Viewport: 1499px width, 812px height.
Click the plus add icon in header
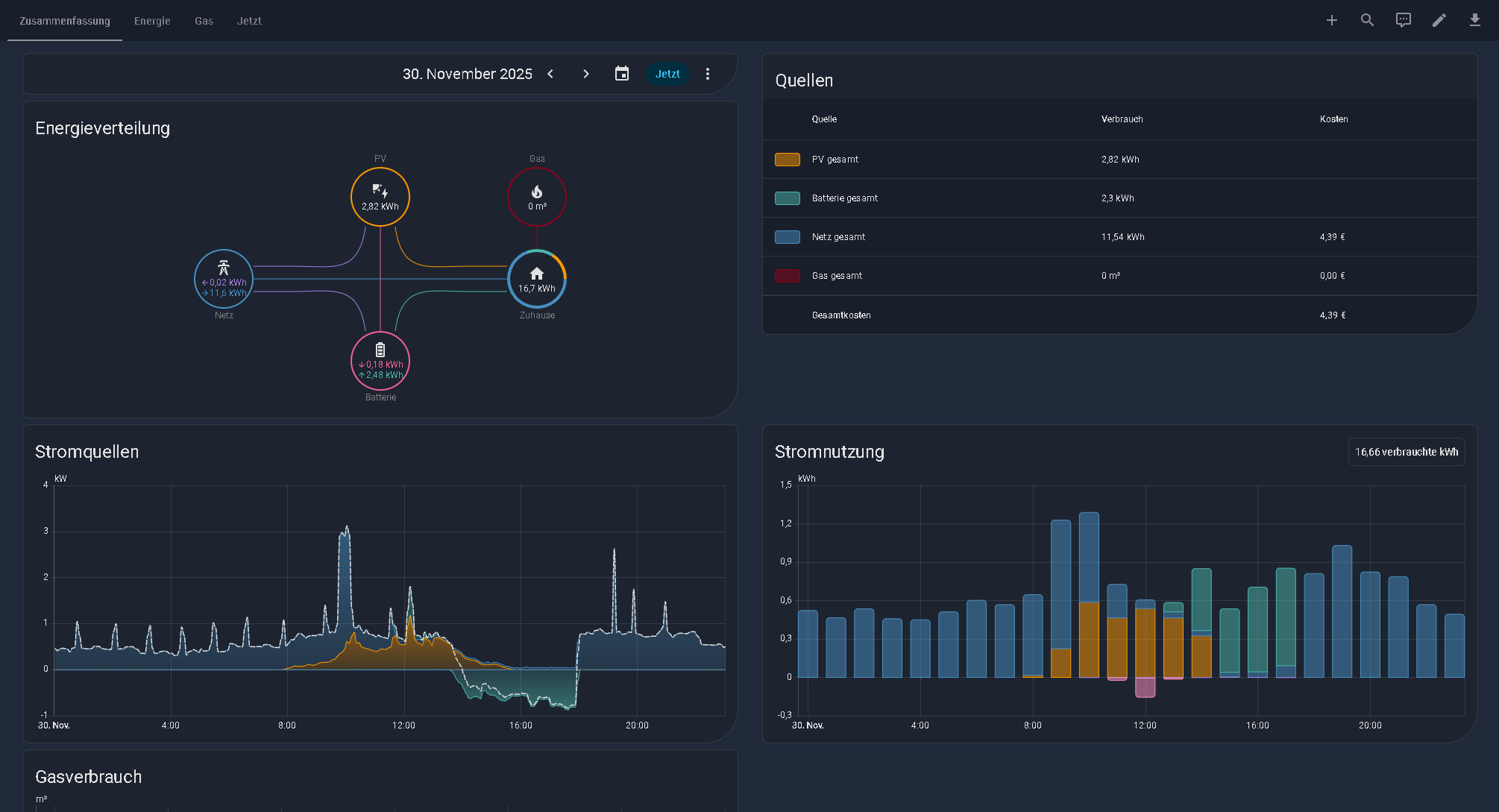(x=1331, y=20)
